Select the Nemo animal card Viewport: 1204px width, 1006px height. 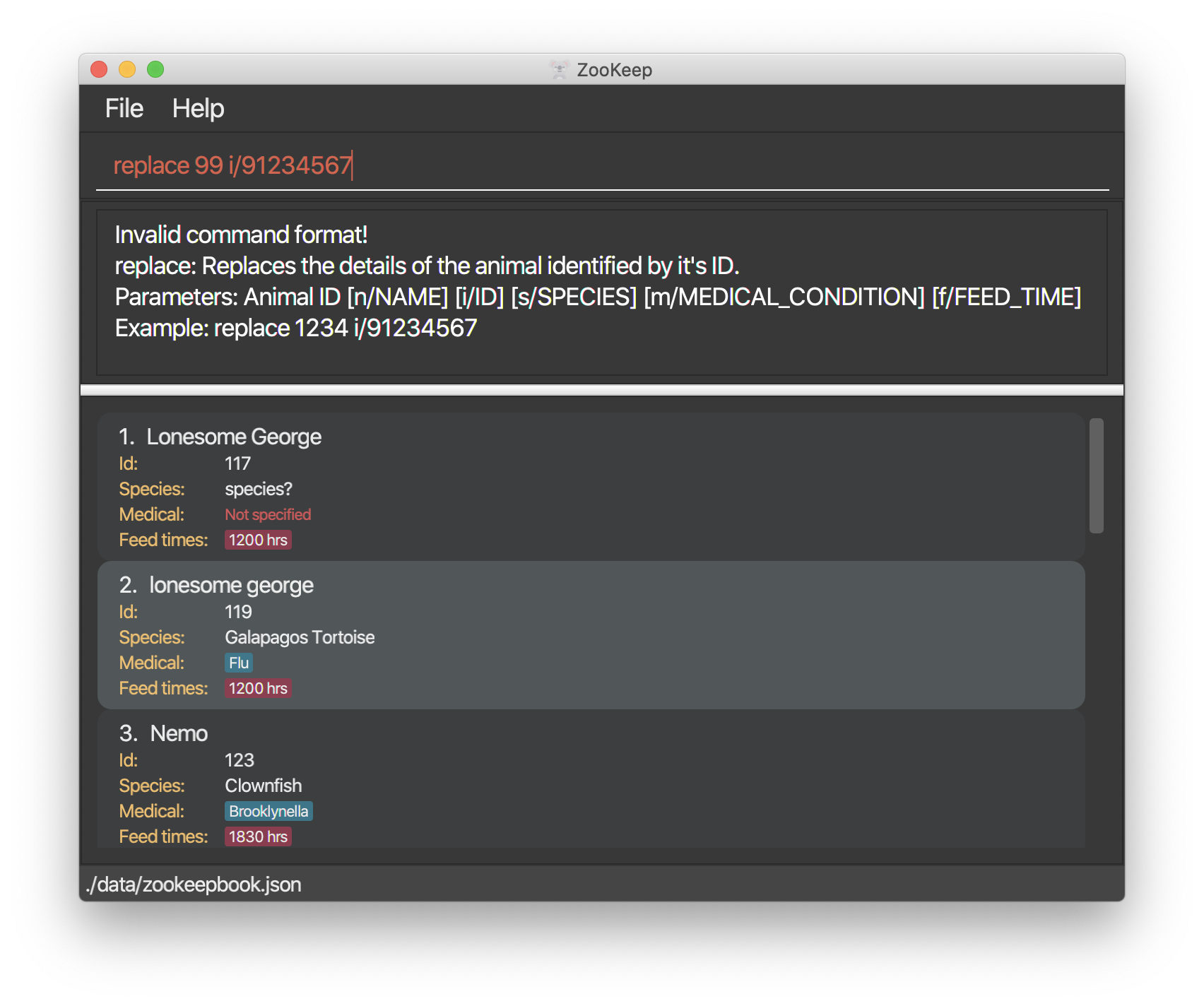(591, 780)
